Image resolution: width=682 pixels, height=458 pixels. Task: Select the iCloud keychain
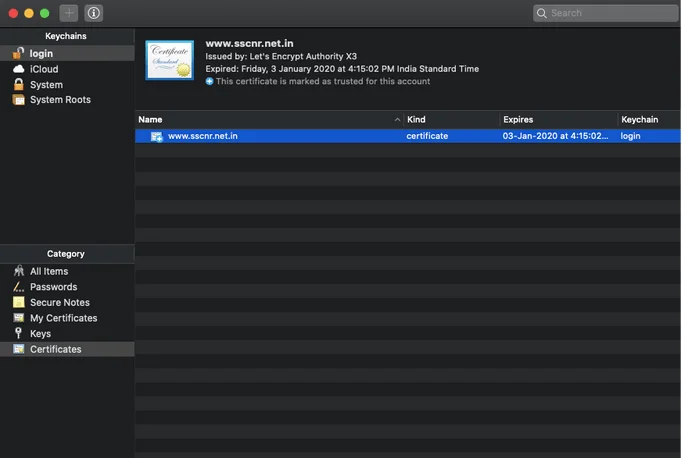(x=44, y=69)
